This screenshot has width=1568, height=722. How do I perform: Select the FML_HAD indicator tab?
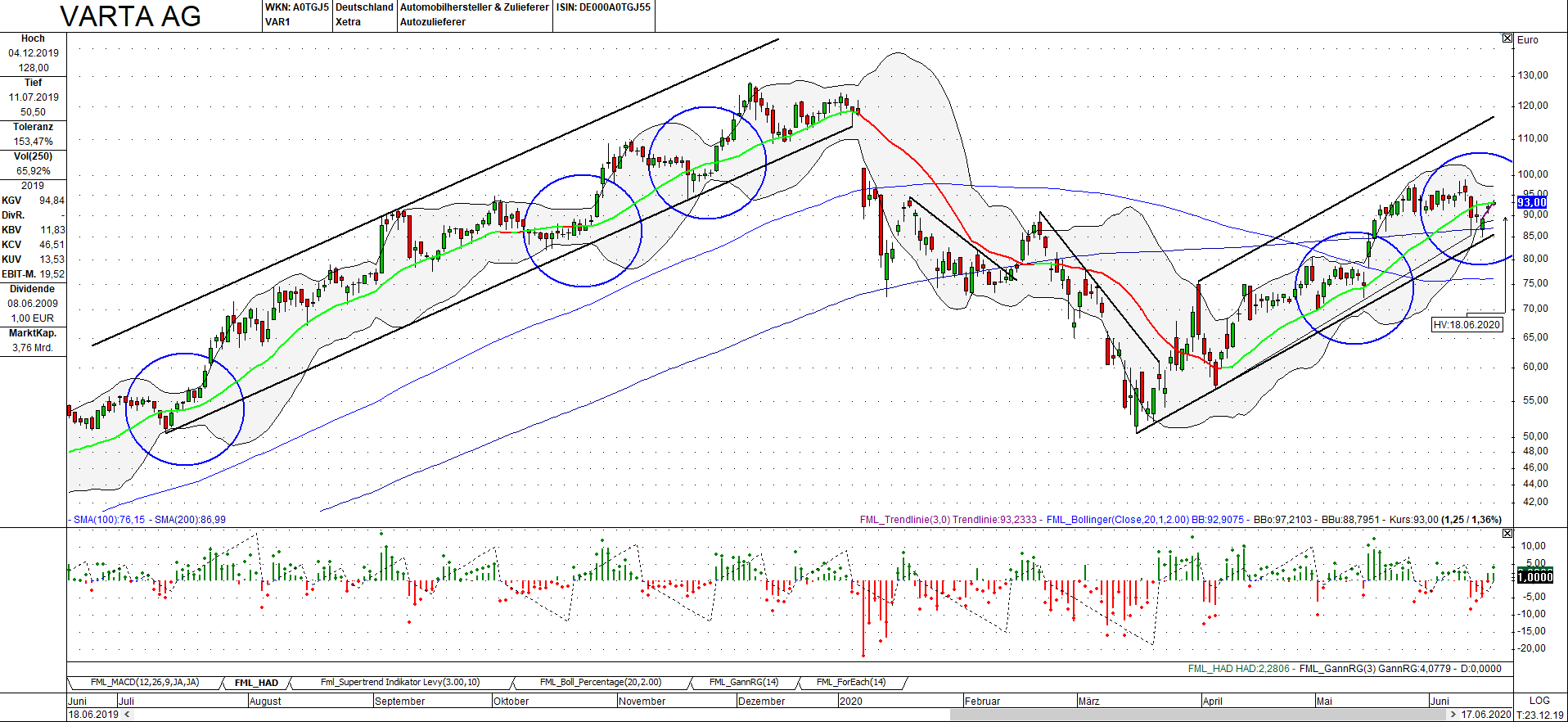[x=256, y=683]
